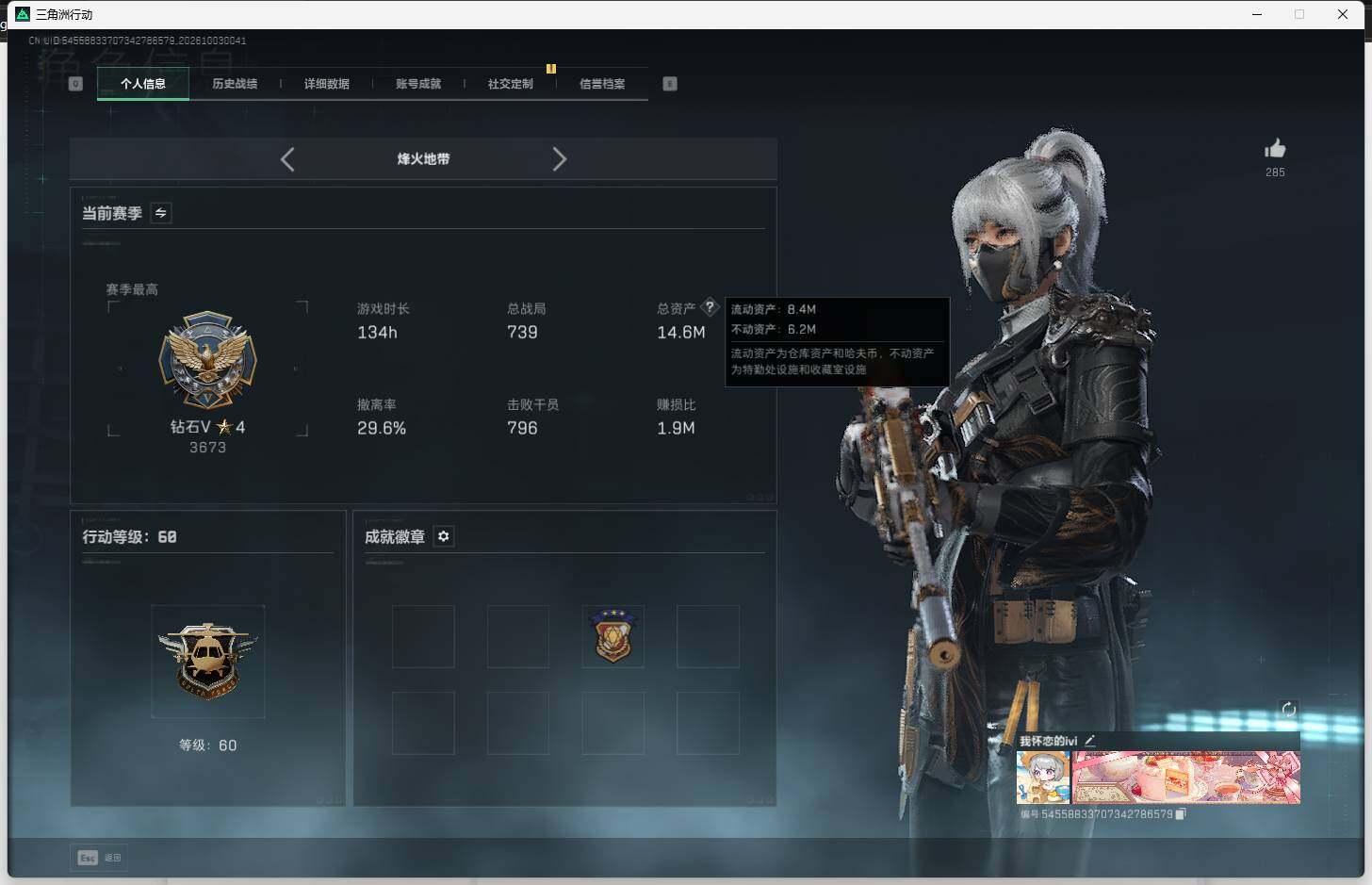Open the 信誉档案 tab
This screenshot has height=885, width=1372.
602,84
